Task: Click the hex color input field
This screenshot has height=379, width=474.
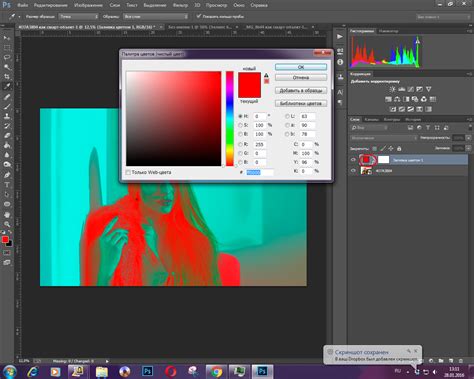Action: coord(260,172)
